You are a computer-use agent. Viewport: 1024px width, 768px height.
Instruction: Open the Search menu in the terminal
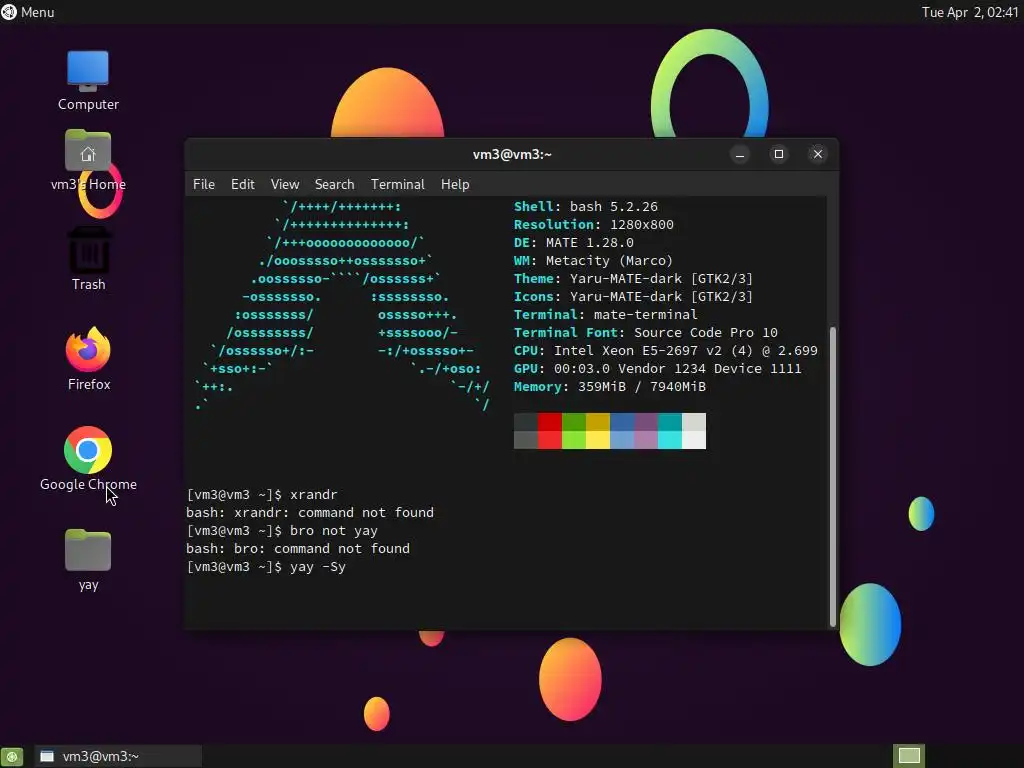(x=334, y=184)
